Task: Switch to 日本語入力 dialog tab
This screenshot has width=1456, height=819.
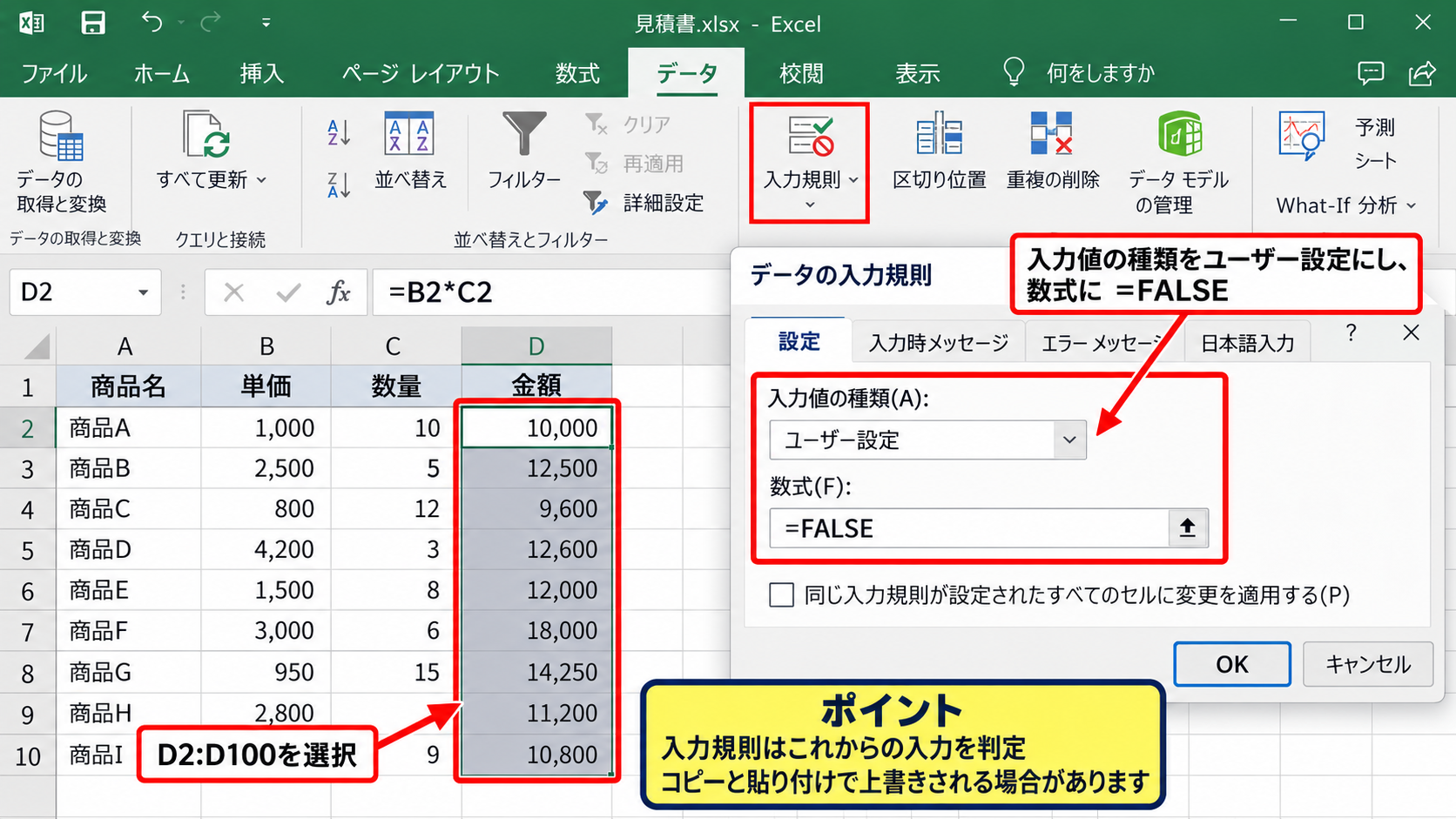Action: (1248, 343)
